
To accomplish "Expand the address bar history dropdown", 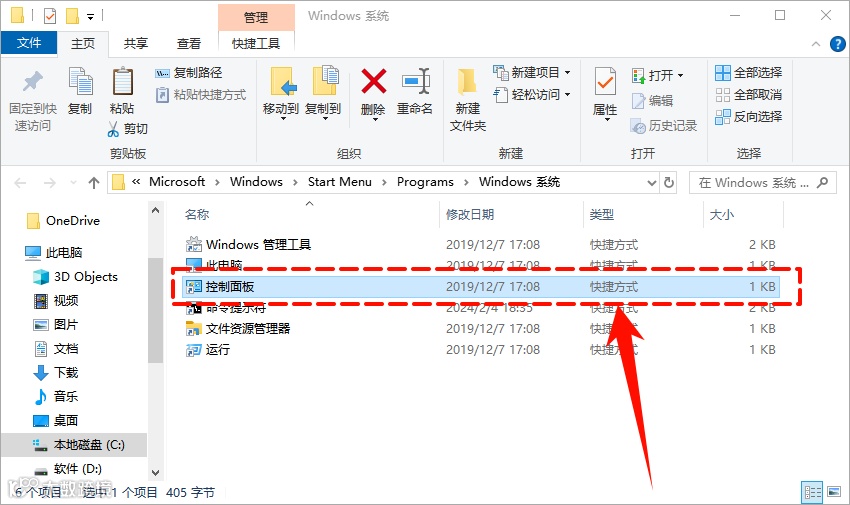I will pyautogui.click(x=652, y=183).
